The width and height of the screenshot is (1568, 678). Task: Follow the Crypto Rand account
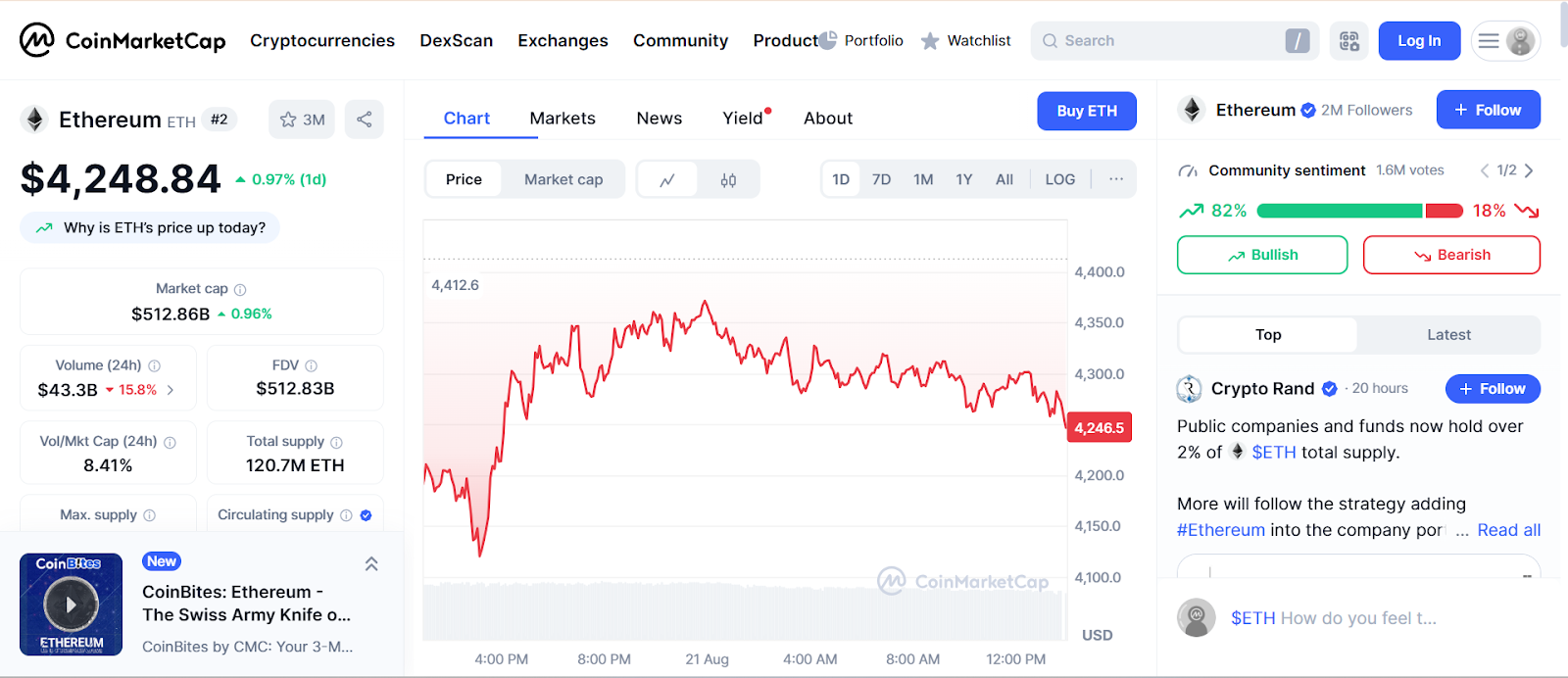[x=1493, y=389]
